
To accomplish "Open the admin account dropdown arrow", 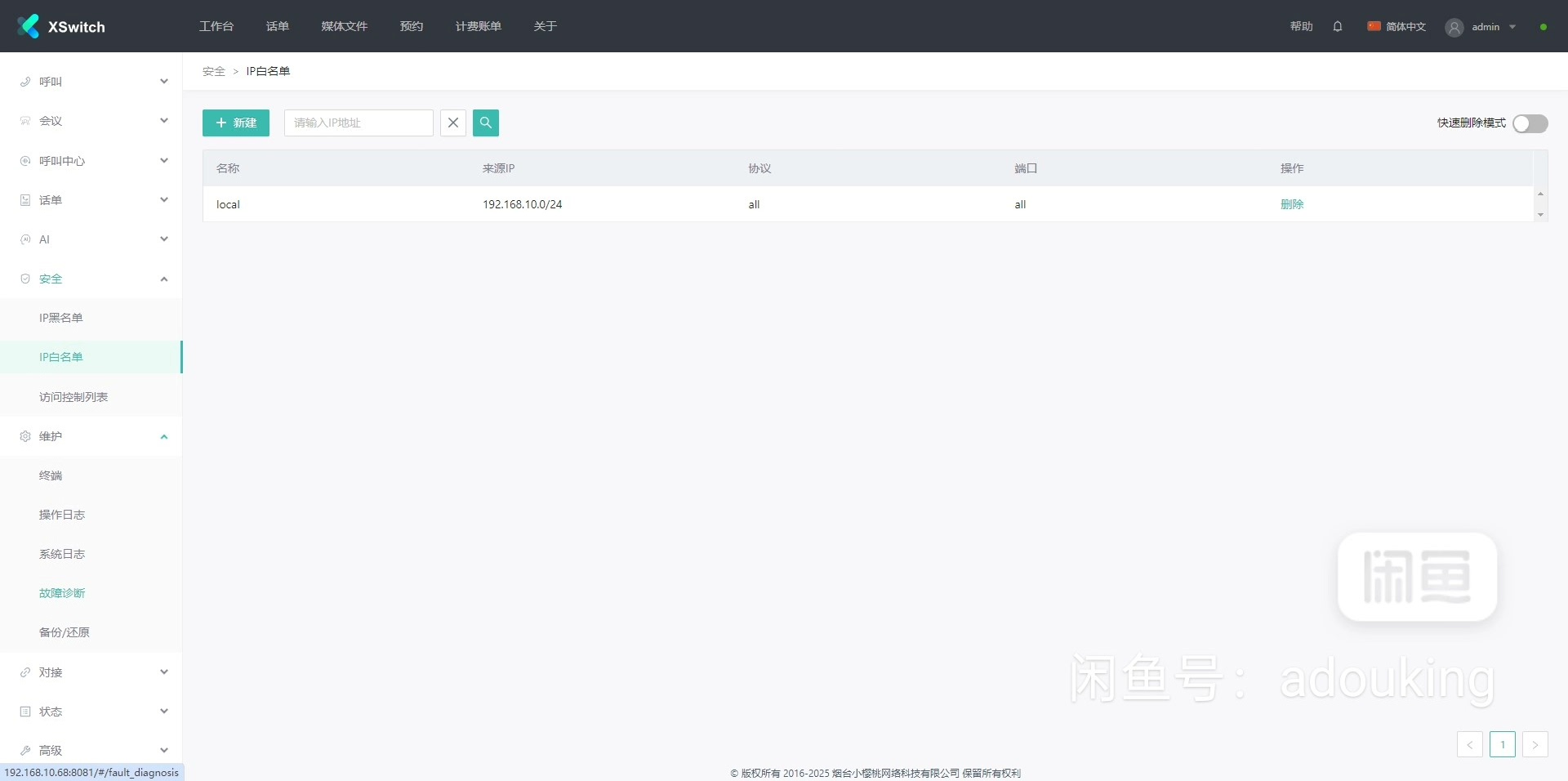I will [1512, 27].
